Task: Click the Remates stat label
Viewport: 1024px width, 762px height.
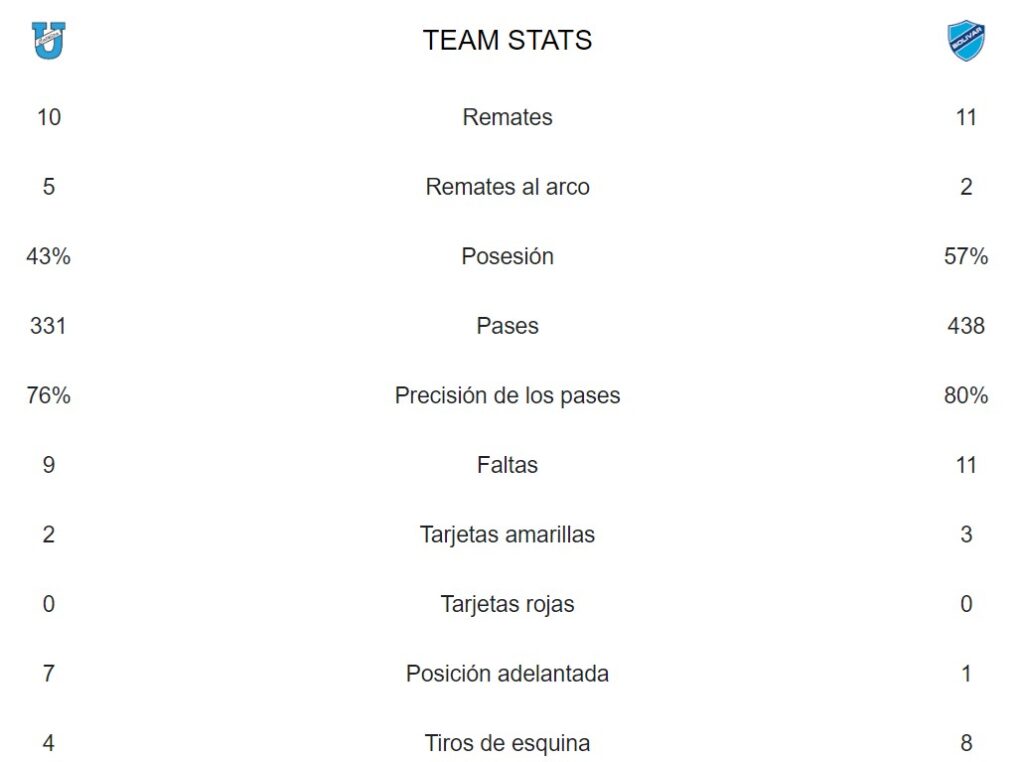Action: (507, 118)
